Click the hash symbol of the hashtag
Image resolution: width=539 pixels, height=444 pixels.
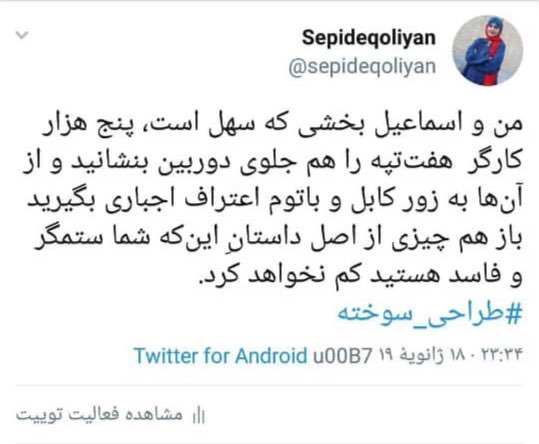(x=514, y=313)
